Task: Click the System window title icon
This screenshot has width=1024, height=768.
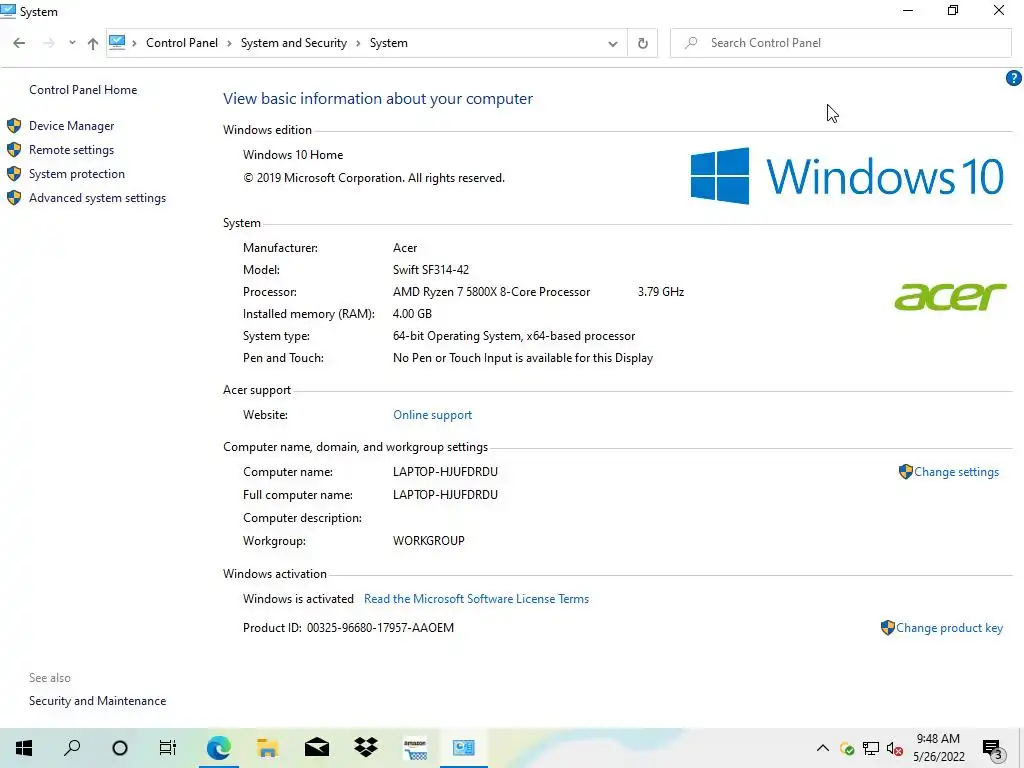Action: tap(8, 11)
